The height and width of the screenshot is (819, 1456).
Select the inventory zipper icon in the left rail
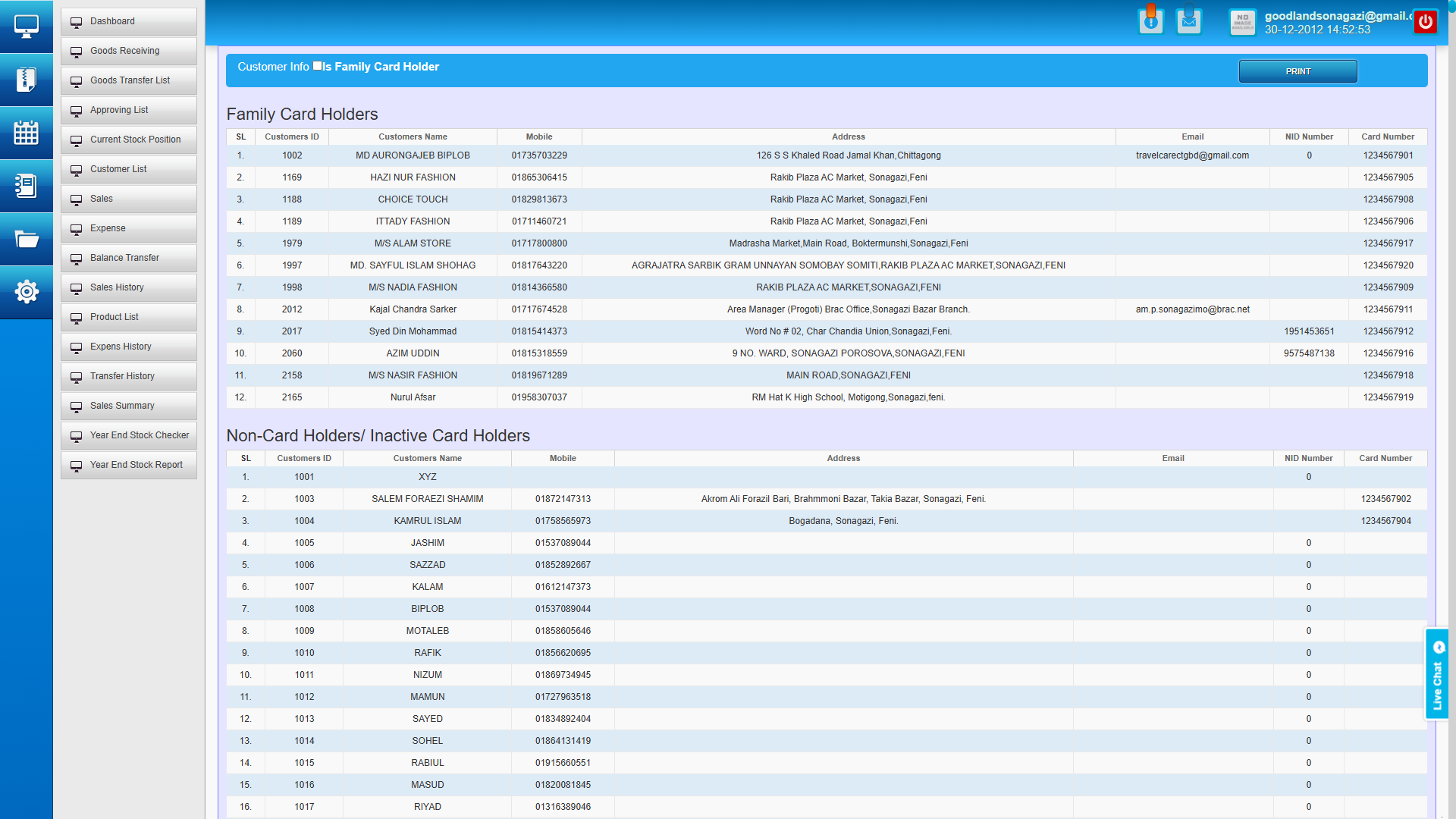point(27,80)
